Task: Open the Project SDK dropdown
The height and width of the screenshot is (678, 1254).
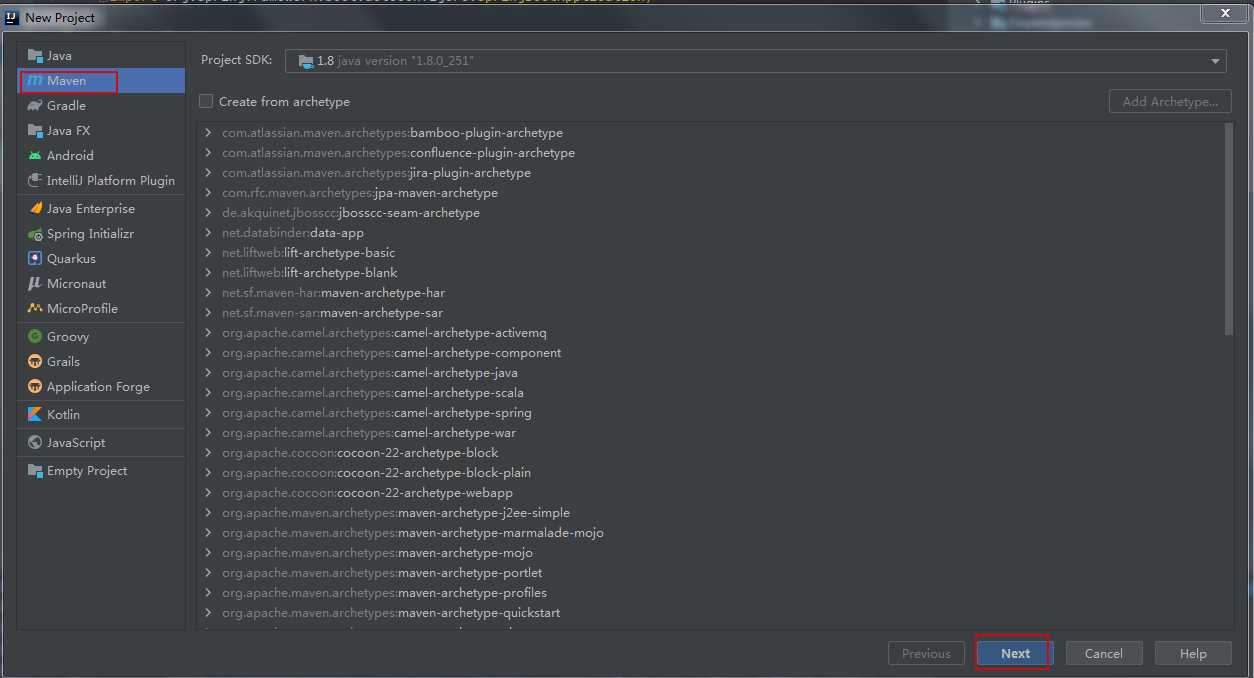Action: click(x=1216, y=61)
